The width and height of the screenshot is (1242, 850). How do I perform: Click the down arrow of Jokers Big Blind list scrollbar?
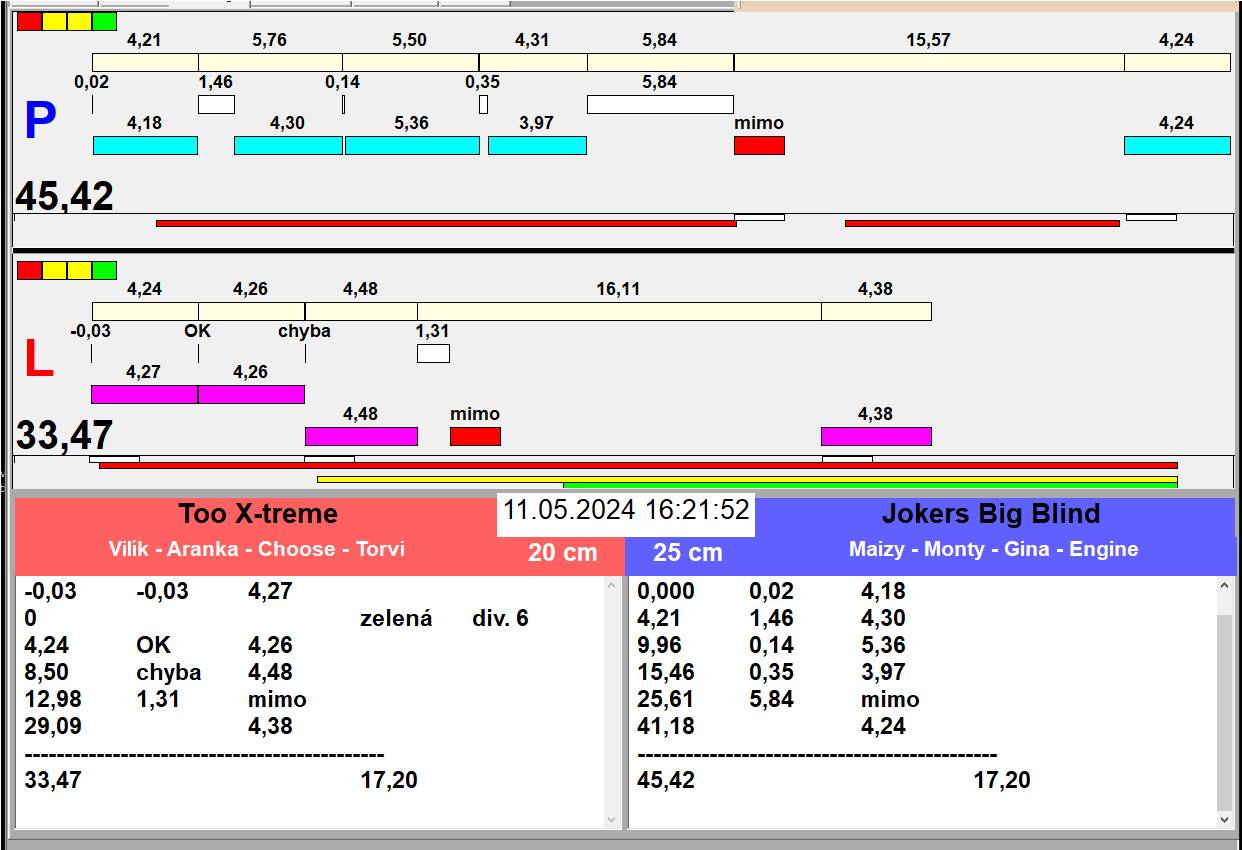coord(1226,819)
